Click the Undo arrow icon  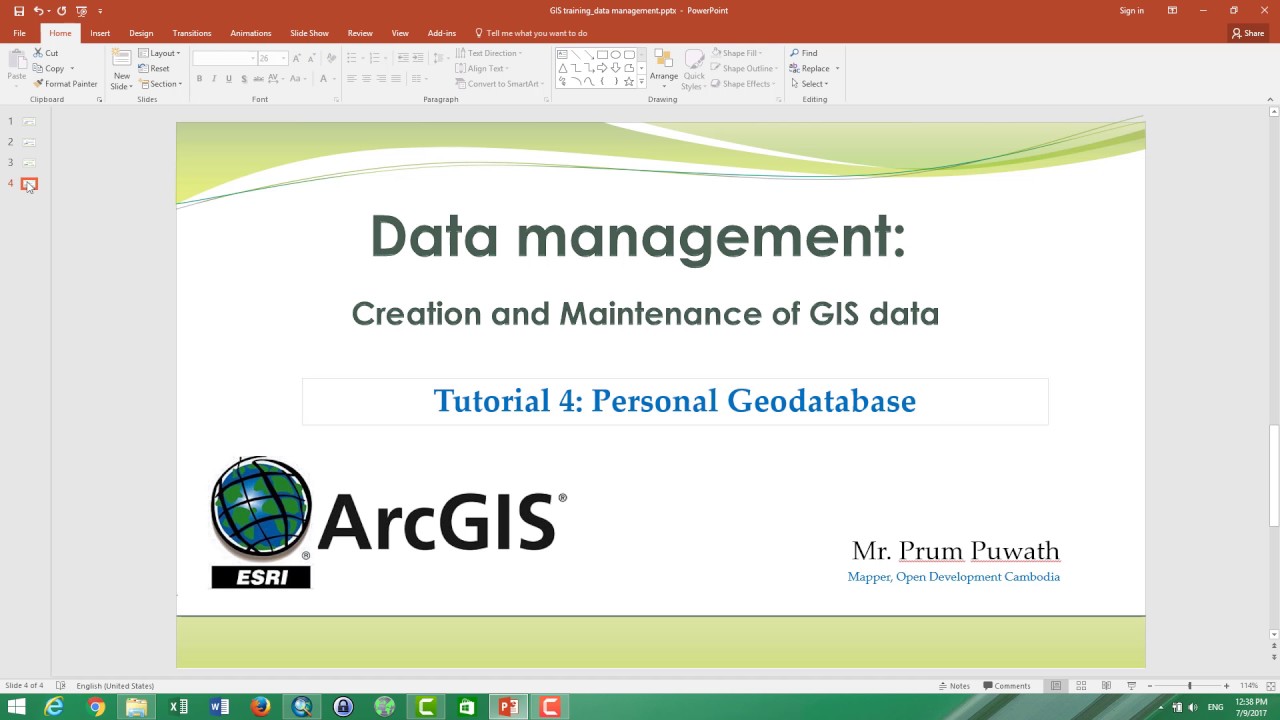pos(38,11)
